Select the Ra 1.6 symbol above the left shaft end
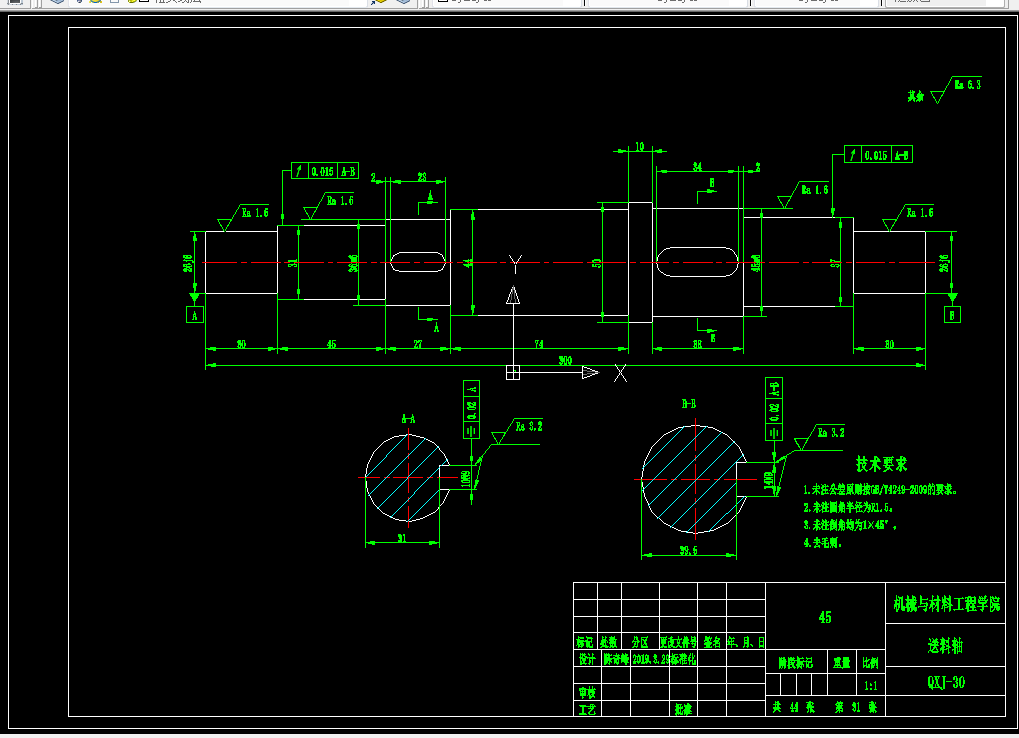 pyautogui.click(x=243, y=218)
